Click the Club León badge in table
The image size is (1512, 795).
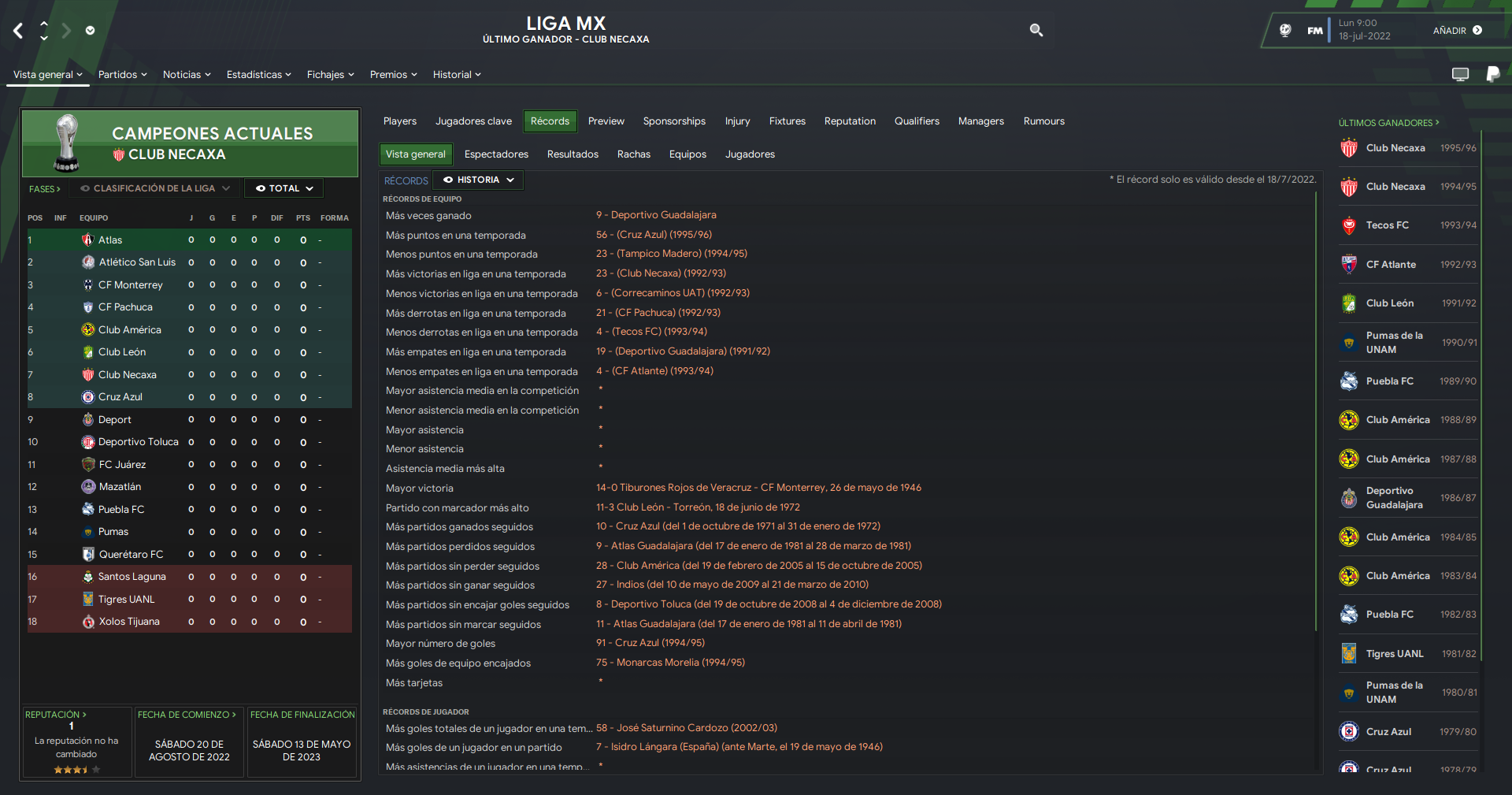pos(88,352)
